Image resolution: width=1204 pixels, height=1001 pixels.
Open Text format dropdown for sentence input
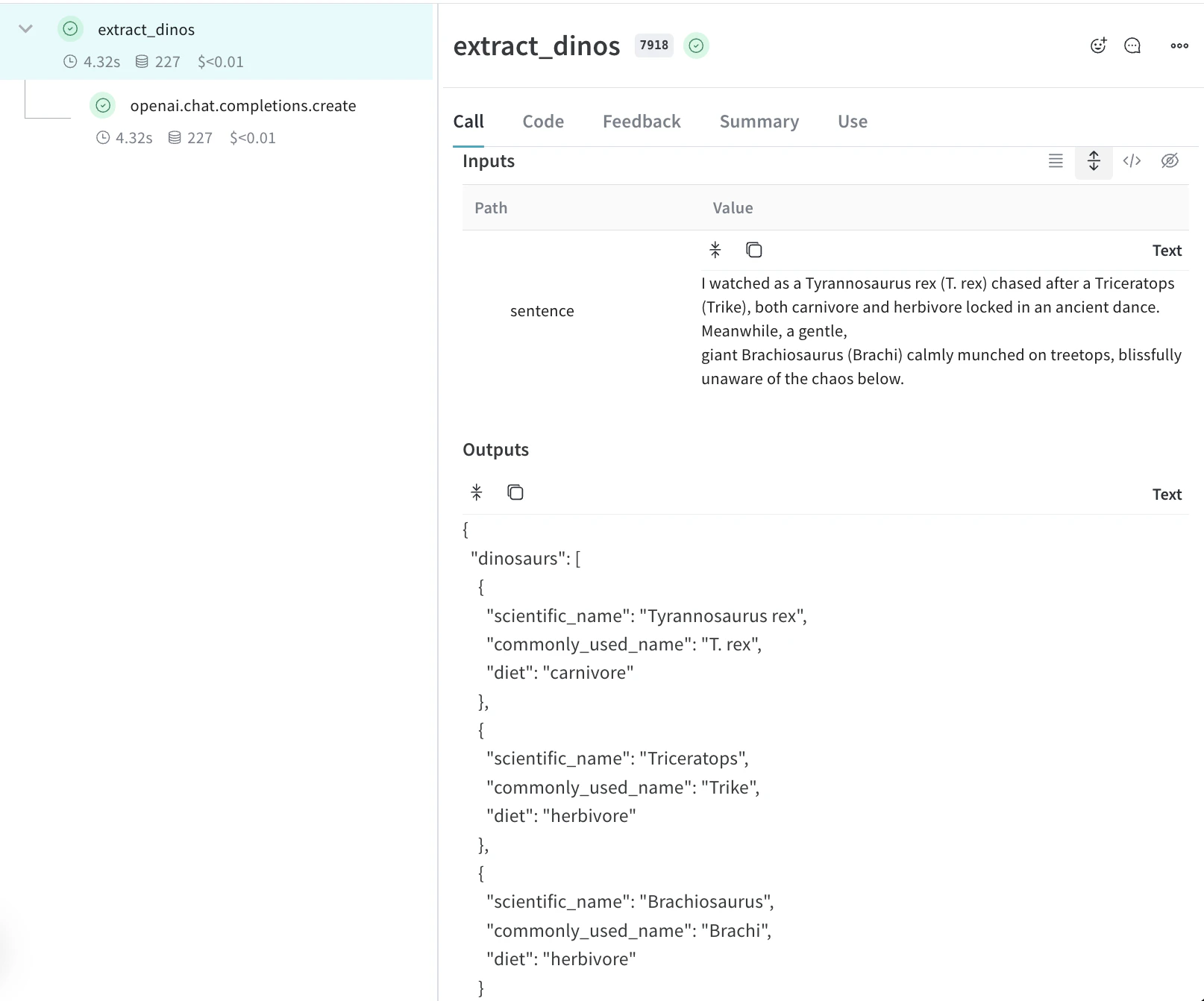click(x=1167, y=251)
